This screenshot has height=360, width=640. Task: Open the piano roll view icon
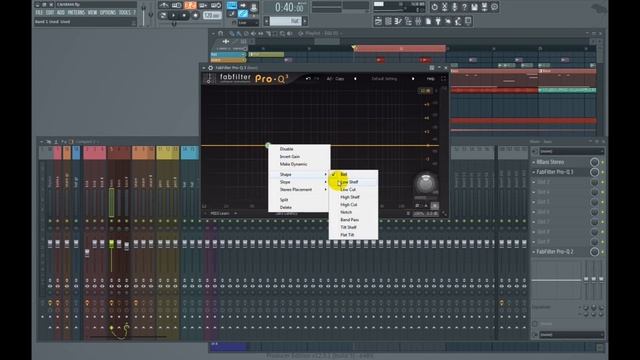[398, 21]
